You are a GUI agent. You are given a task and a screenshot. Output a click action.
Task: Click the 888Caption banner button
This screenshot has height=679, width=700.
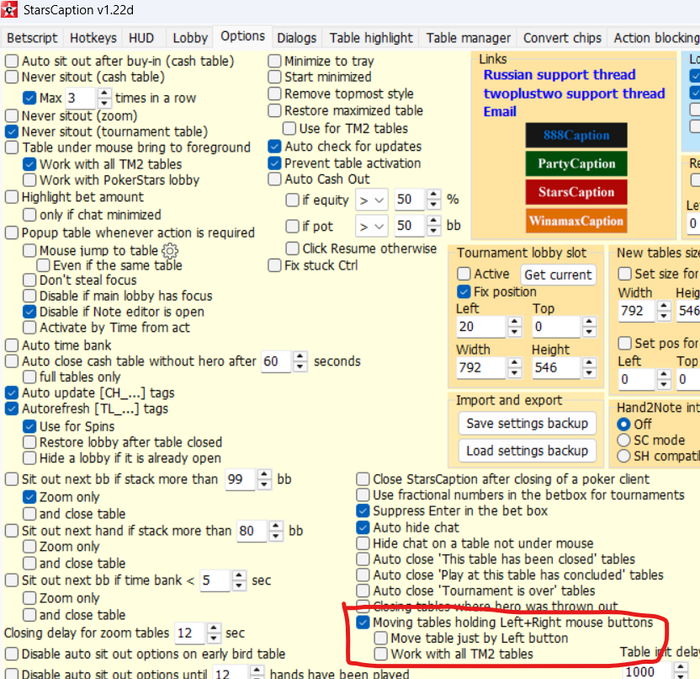pos(576,135)
